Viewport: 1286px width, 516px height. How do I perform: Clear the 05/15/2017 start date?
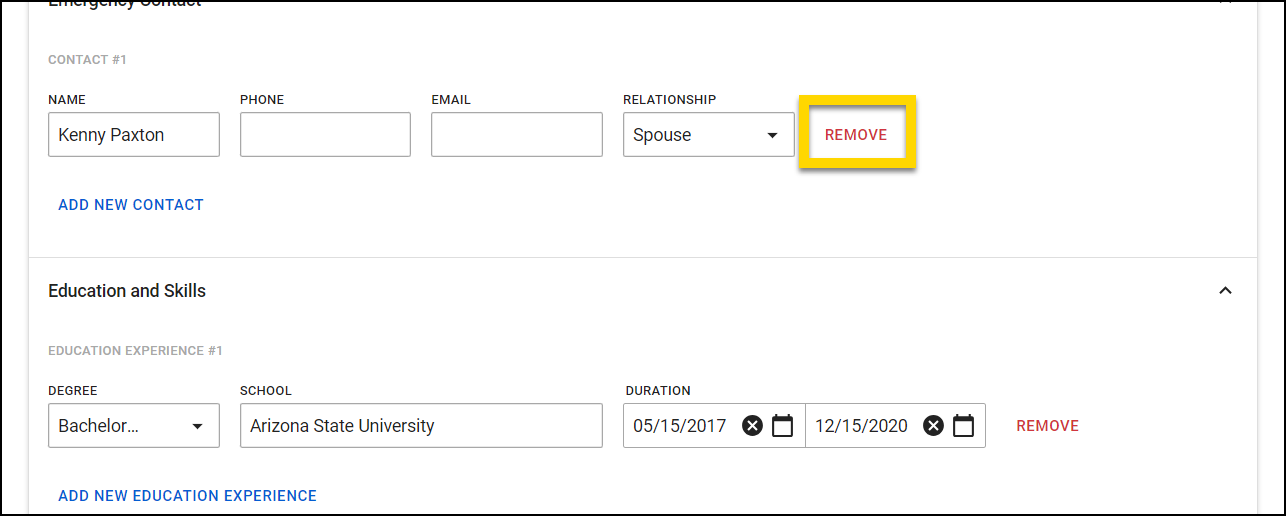(x=753, y=426)
